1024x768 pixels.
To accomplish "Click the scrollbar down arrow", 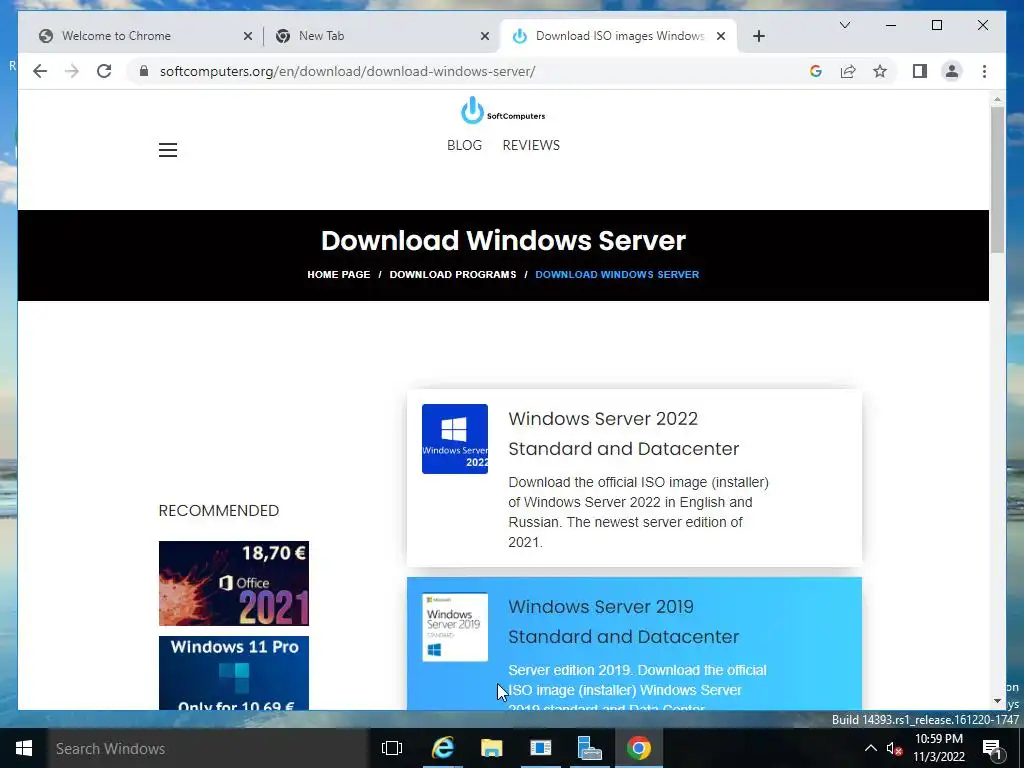I will (x=997, y=701).
